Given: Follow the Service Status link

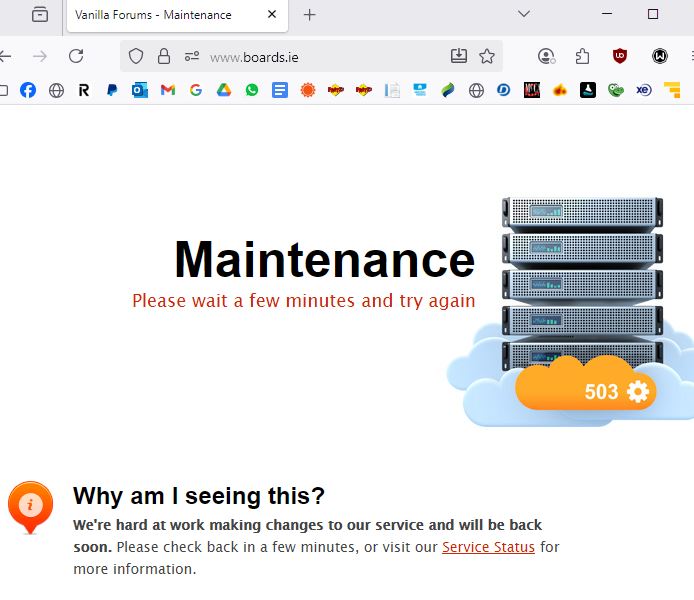Looking at the screenshot, I should (488, 547).
